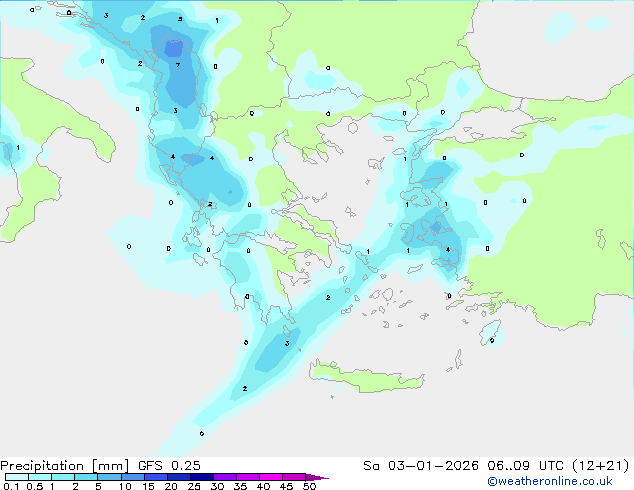Click the "50" legend tick label
This screenshot has height=490, width=634.
coord(310,486)
